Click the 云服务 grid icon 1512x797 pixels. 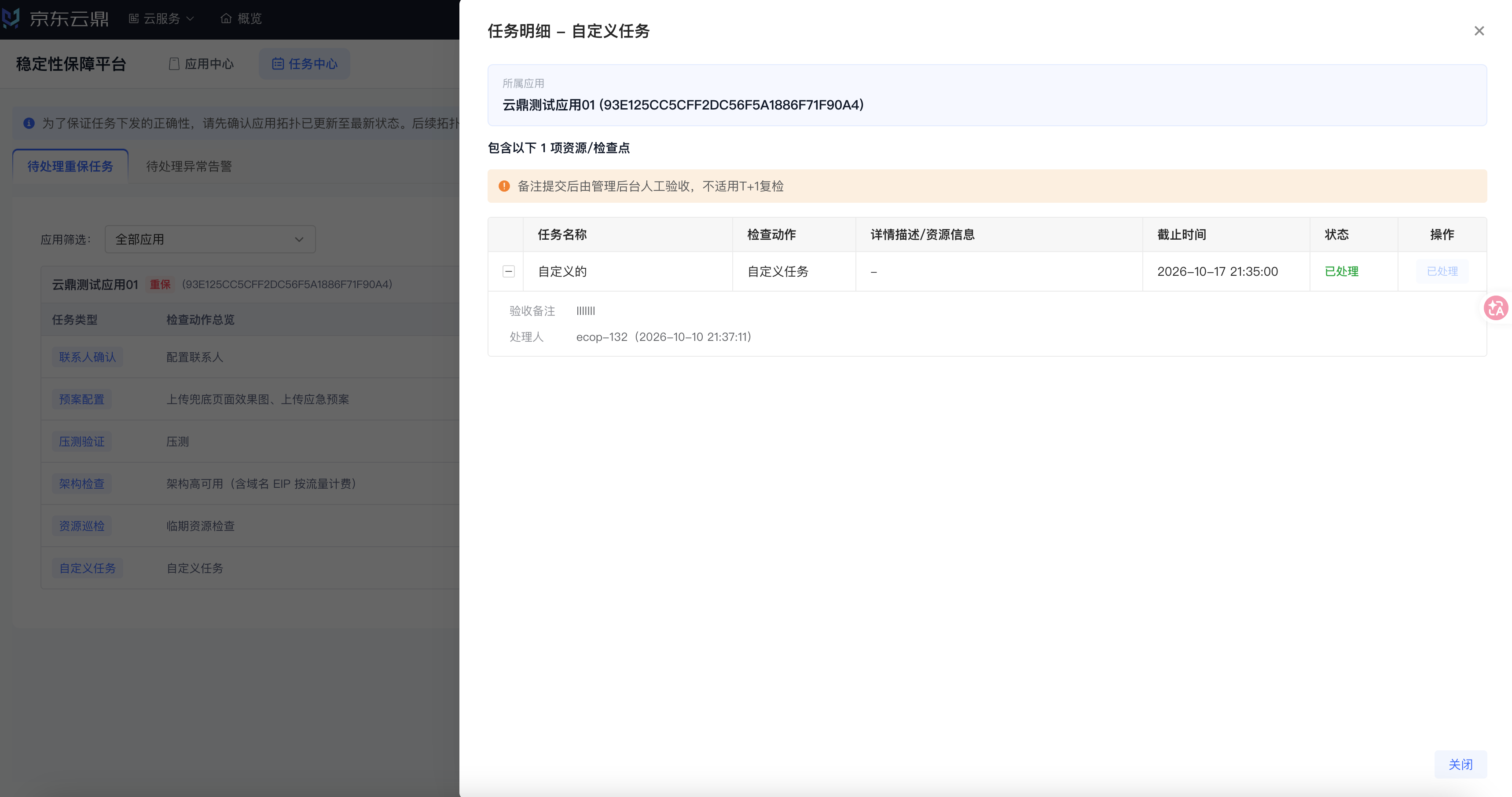coord(134,19)
